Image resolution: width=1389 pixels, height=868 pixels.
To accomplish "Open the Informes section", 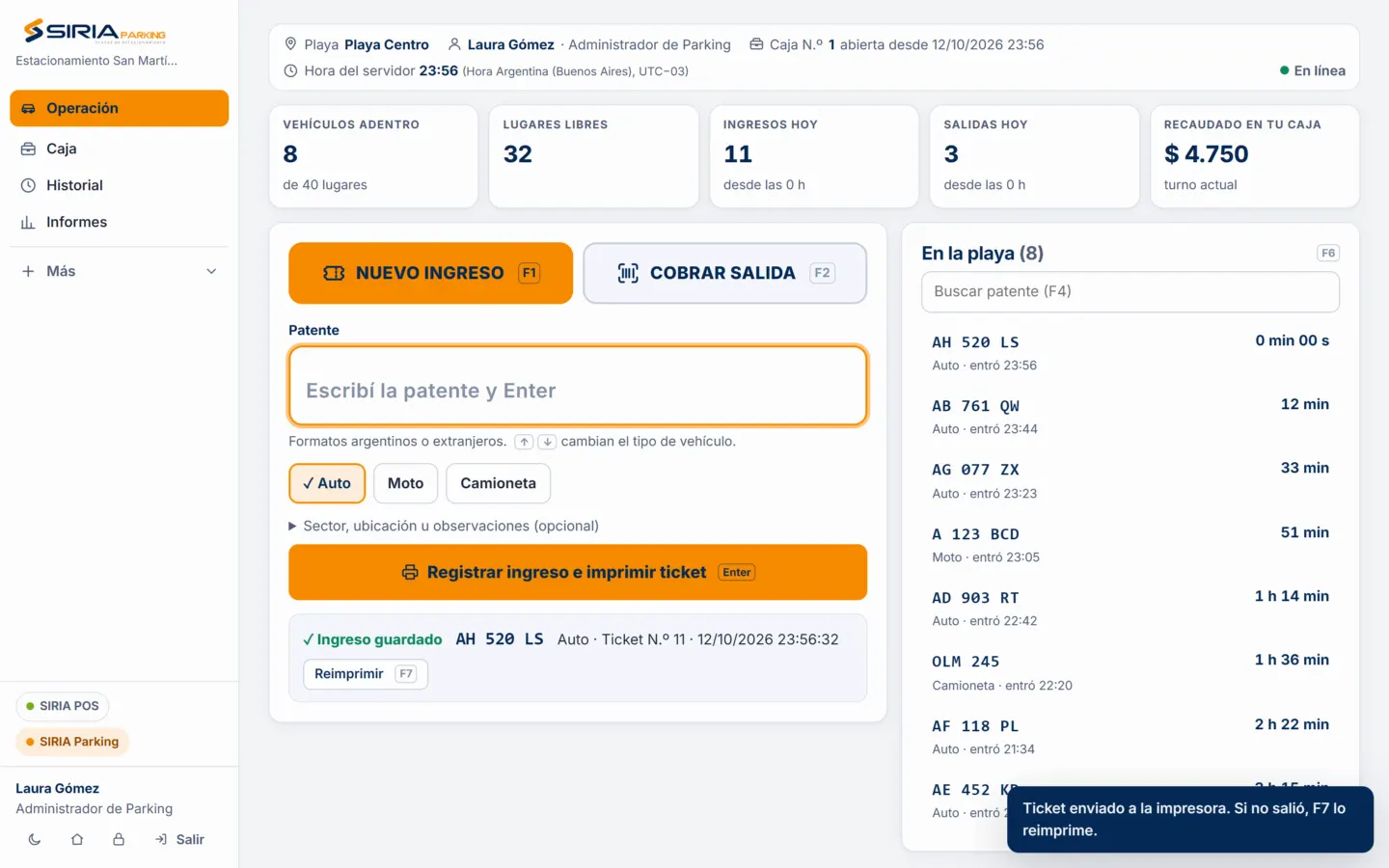I will (x=120, y=222).
